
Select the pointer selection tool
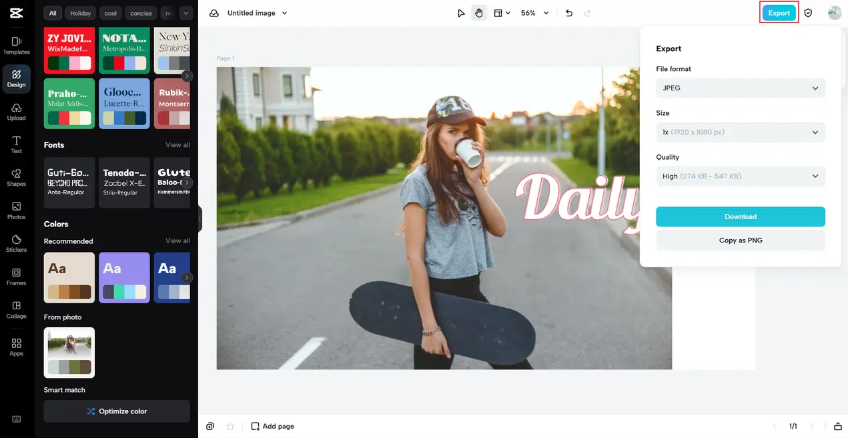461,13
